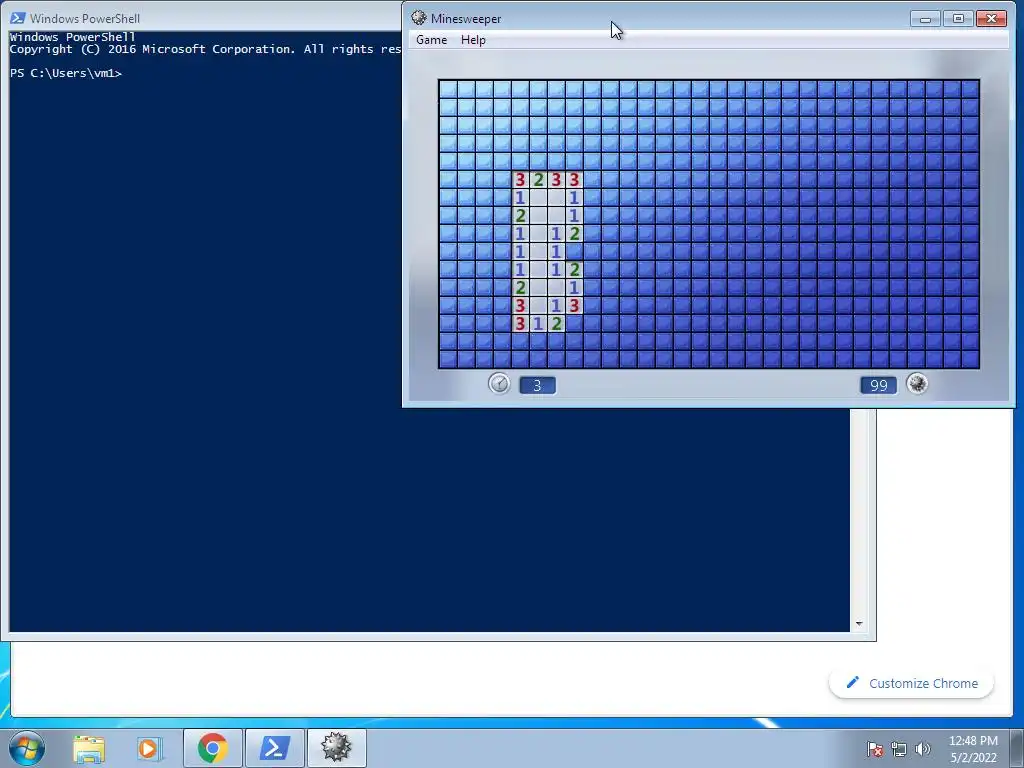Viewport: 1024px width, 768px height.
Task: Click the Copyright (C) 2016 Microsoft line
Action: tap(205, 49)
